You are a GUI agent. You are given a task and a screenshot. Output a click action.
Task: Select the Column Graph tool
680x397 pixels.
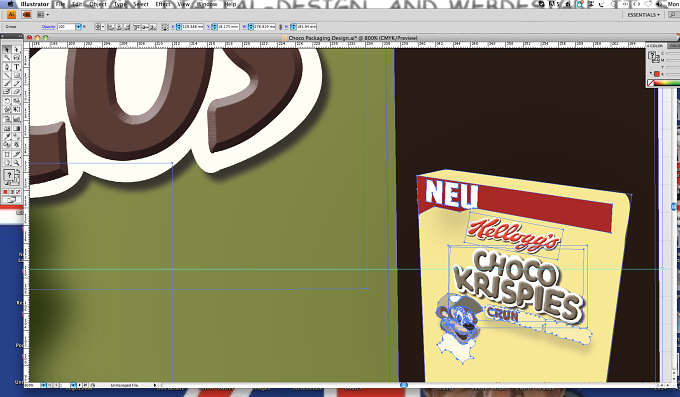tap(16, 119)
